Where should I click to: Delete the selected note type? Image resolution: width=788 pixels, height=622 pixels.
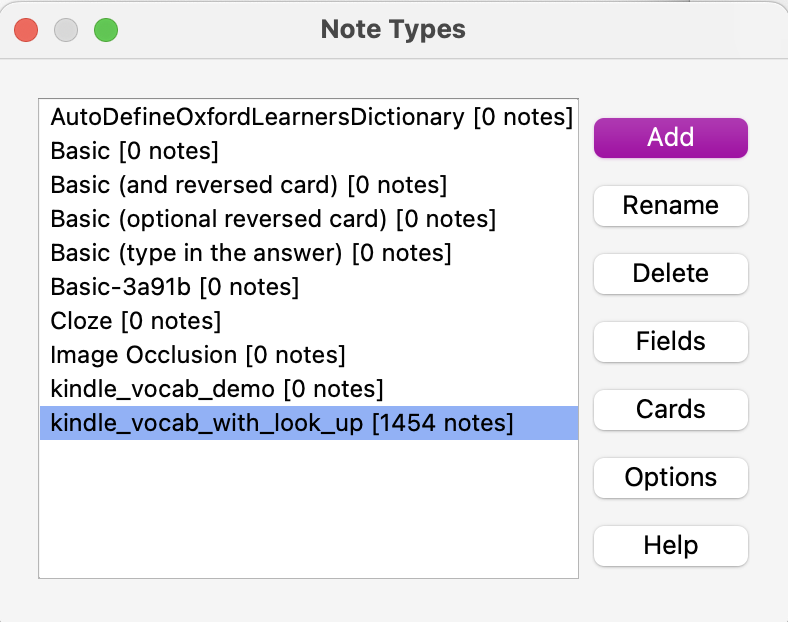click(x=670, y=274)
